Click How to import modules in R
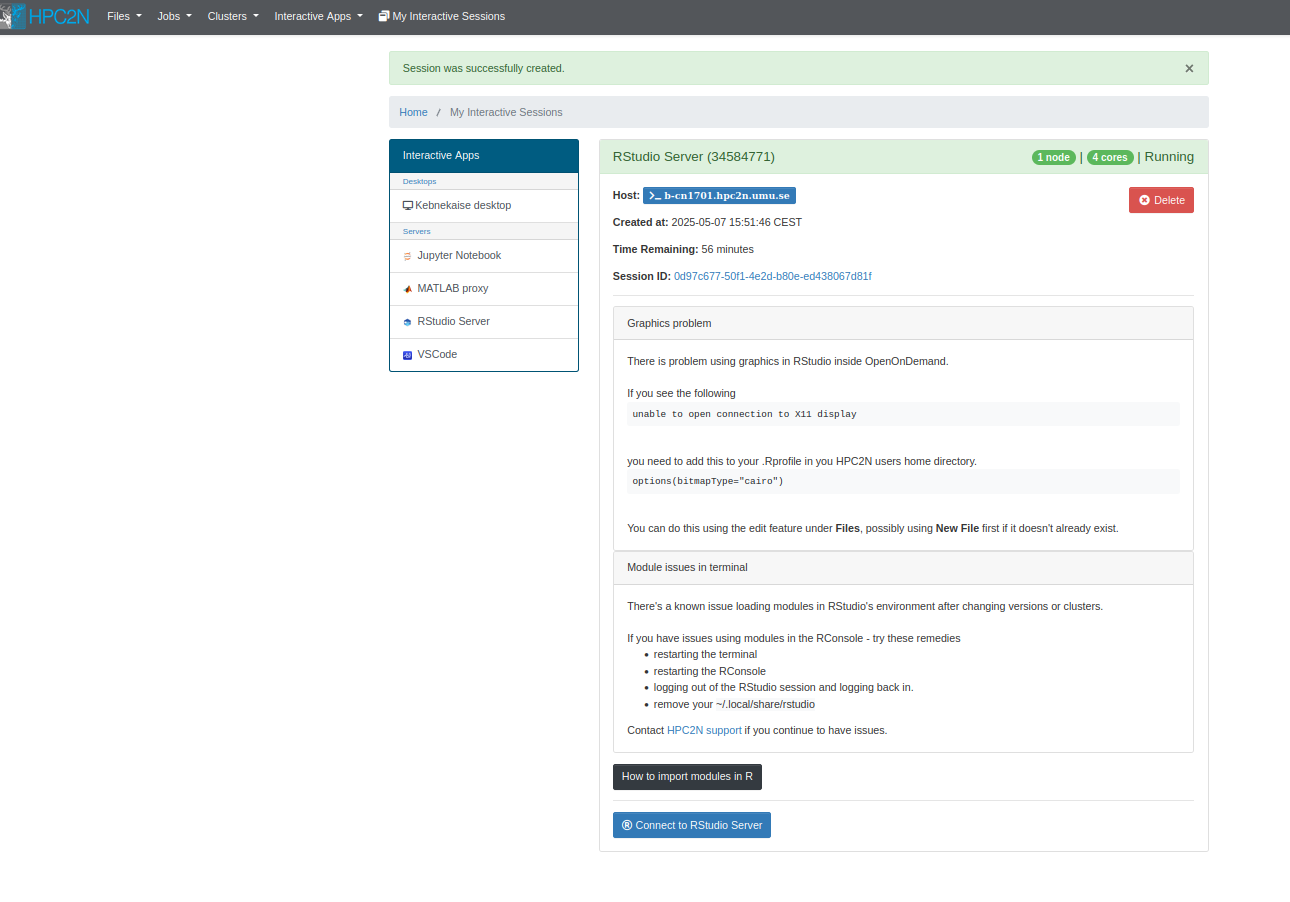 (x=687, y=776)
